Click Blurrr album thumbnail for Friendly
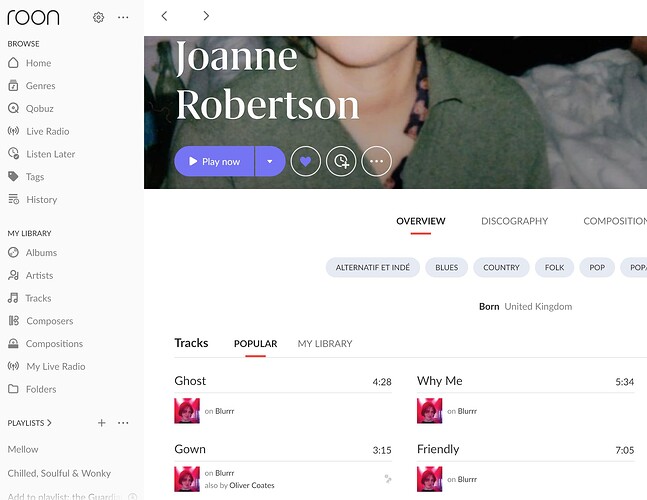Viewport: 647px width, 500px height. (x=430, y=479)
